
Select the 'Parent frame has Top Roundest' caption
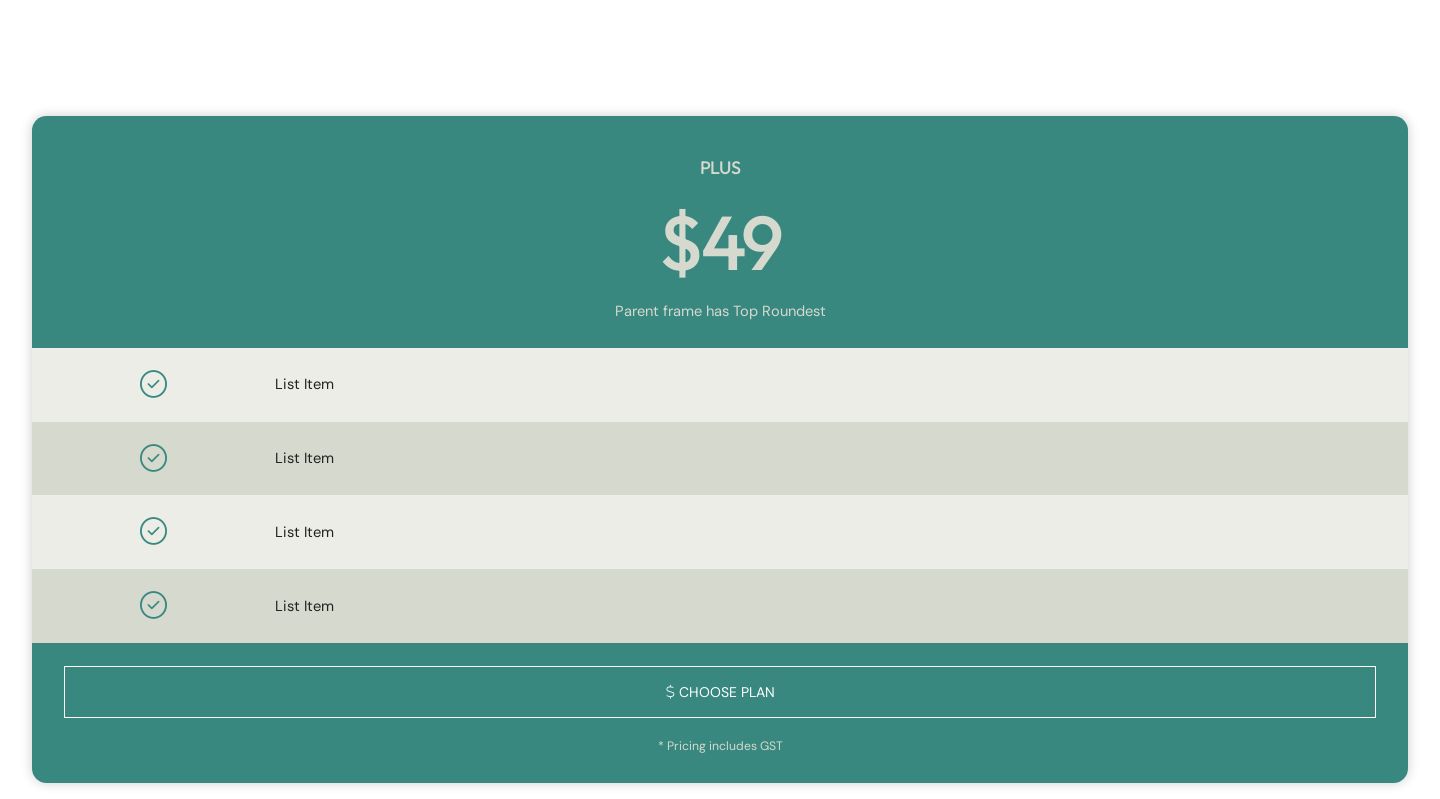pos(720,311)
